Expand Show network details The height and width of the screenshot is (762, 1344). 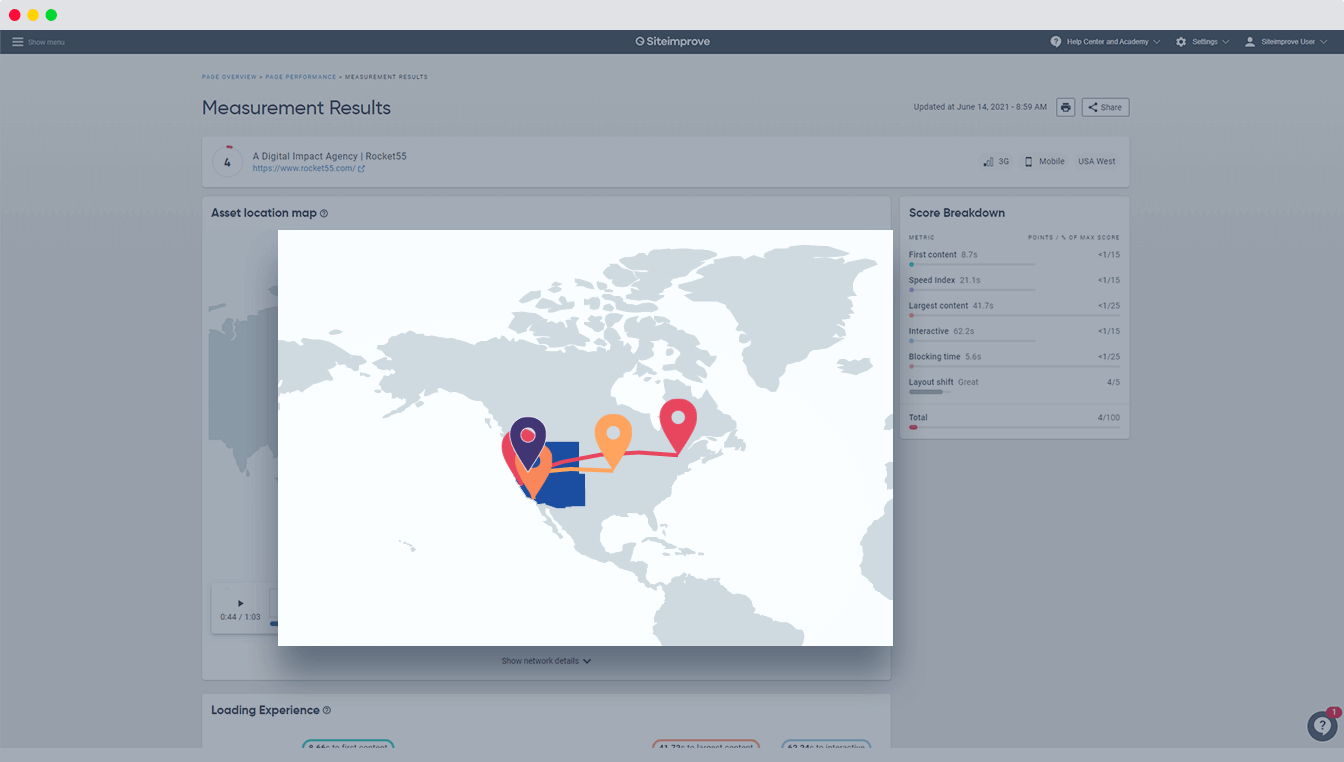click(546, 661)
